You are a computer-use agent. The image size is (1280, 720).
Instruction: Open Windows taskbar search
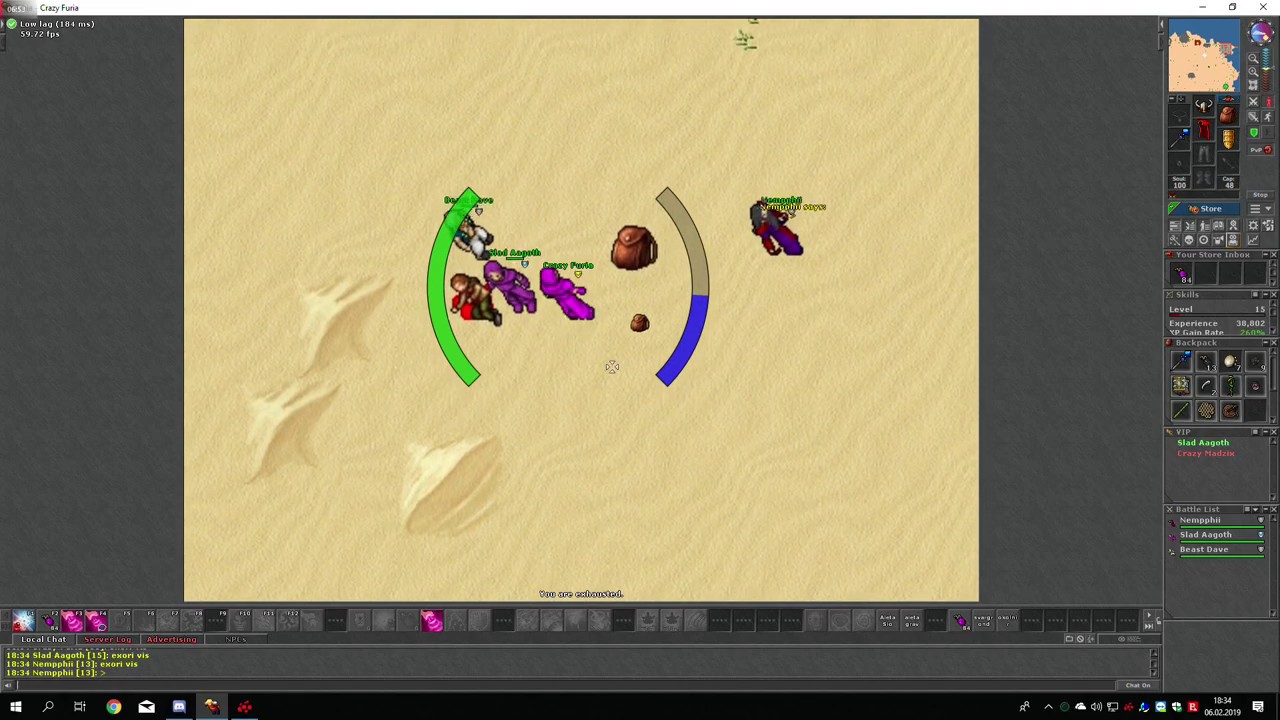pos(48,707)
